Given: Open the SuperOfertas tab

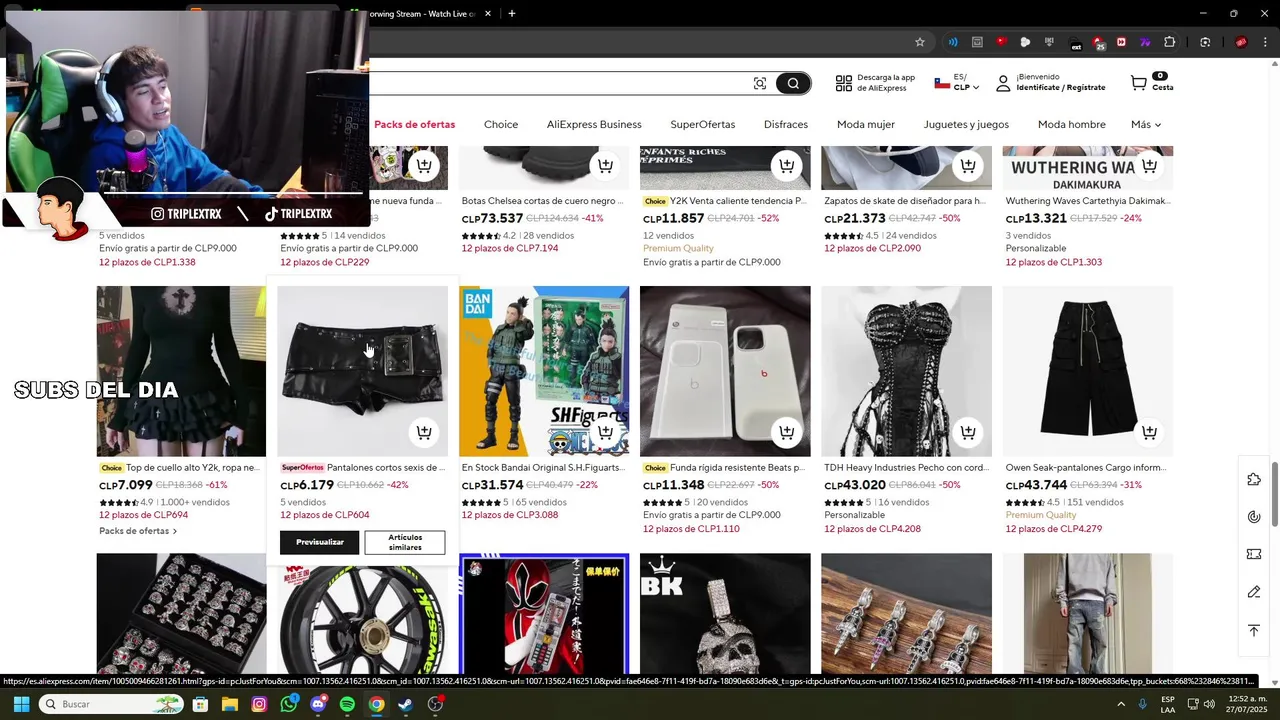Looking at the screenshot, I should point(702,124).
